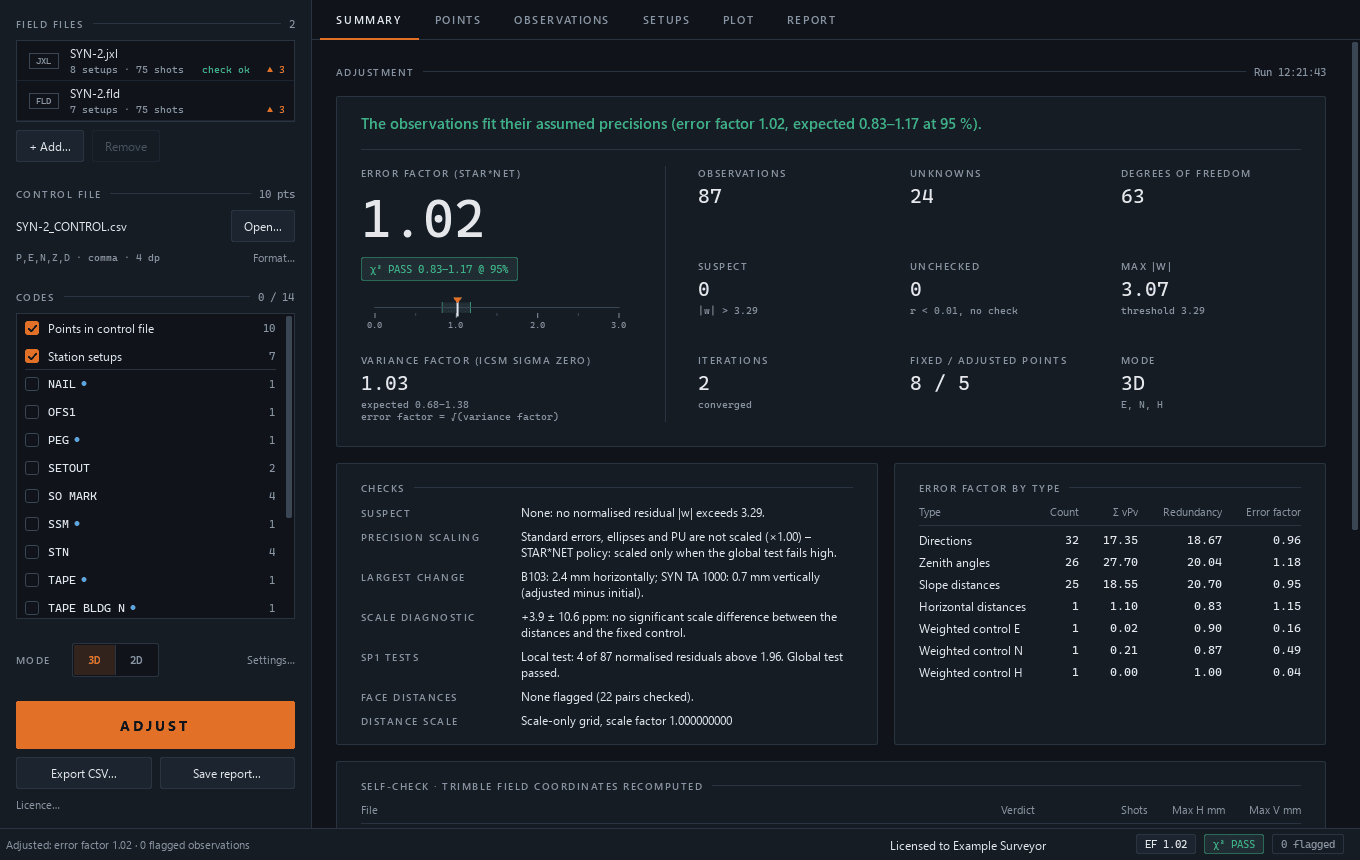Tick the PEG code checkbox

click(32, 440)
